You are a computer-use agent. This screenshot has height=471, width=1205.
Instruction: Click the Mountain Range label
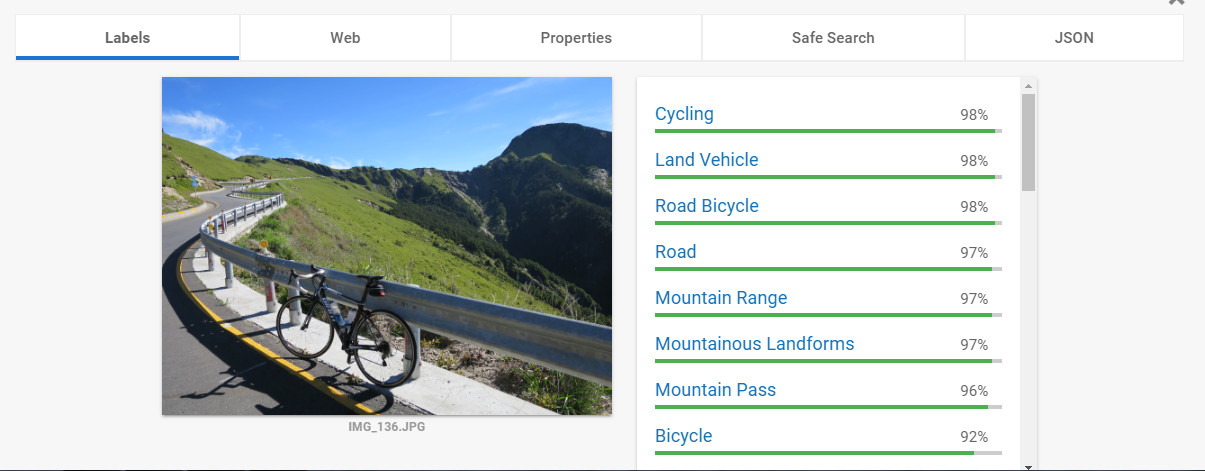tap(720, 298)
